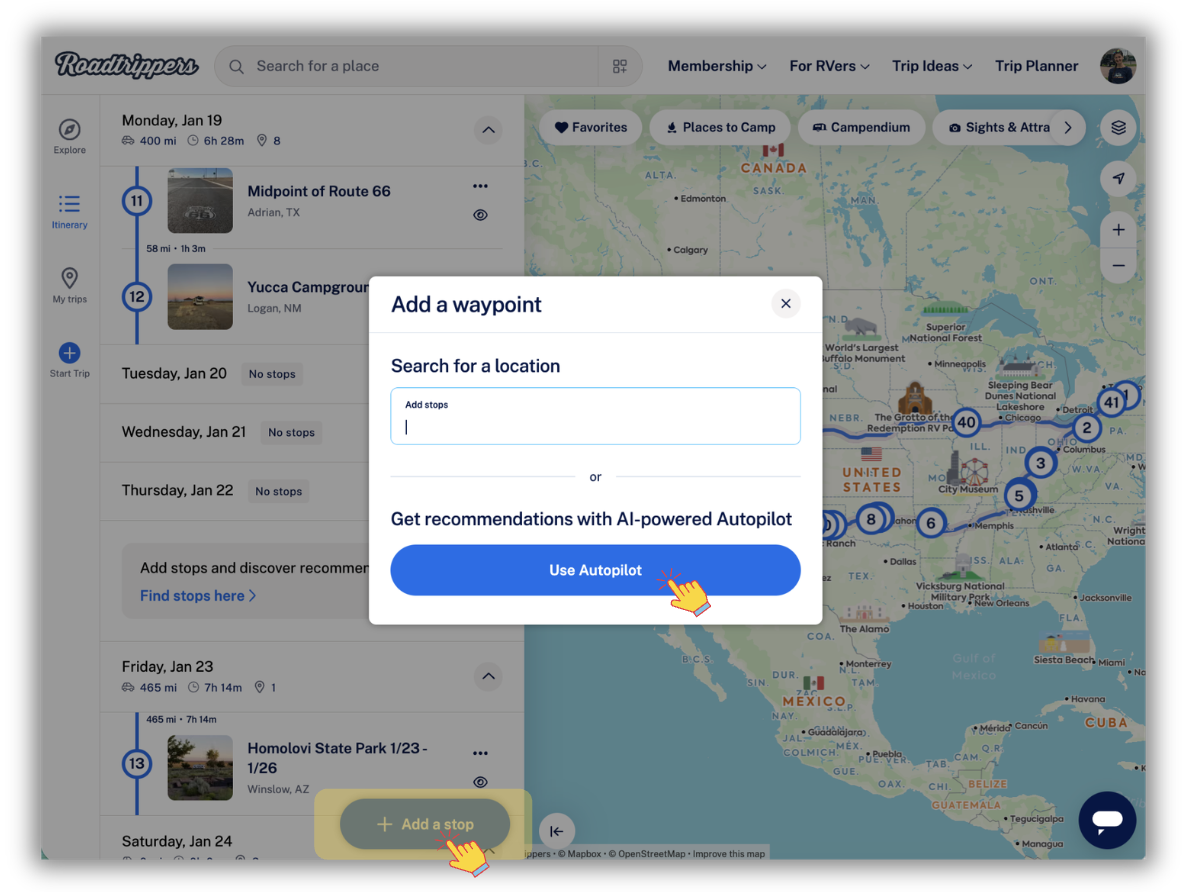
Task: Toggle visibility of Homolovi State Park
Action: pos(480,782)
